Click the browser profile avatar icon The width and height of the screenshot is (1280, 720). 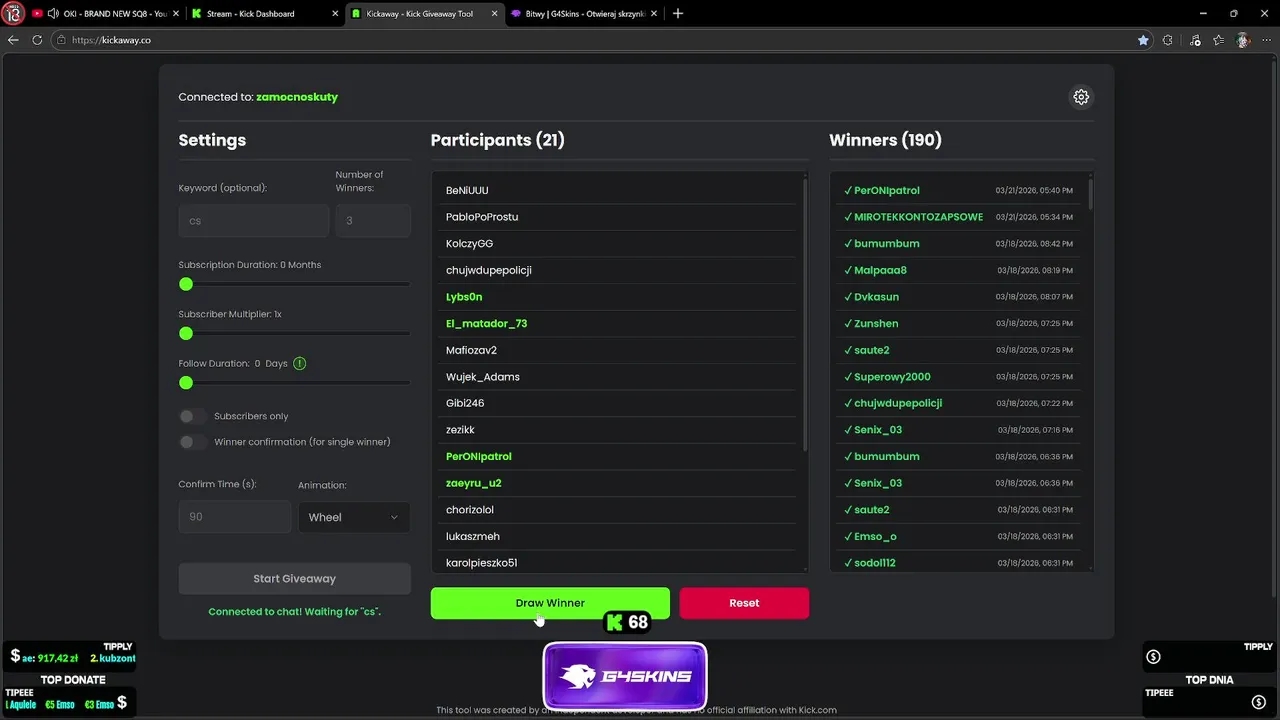pyautogui.click(x=1243, y=40)
